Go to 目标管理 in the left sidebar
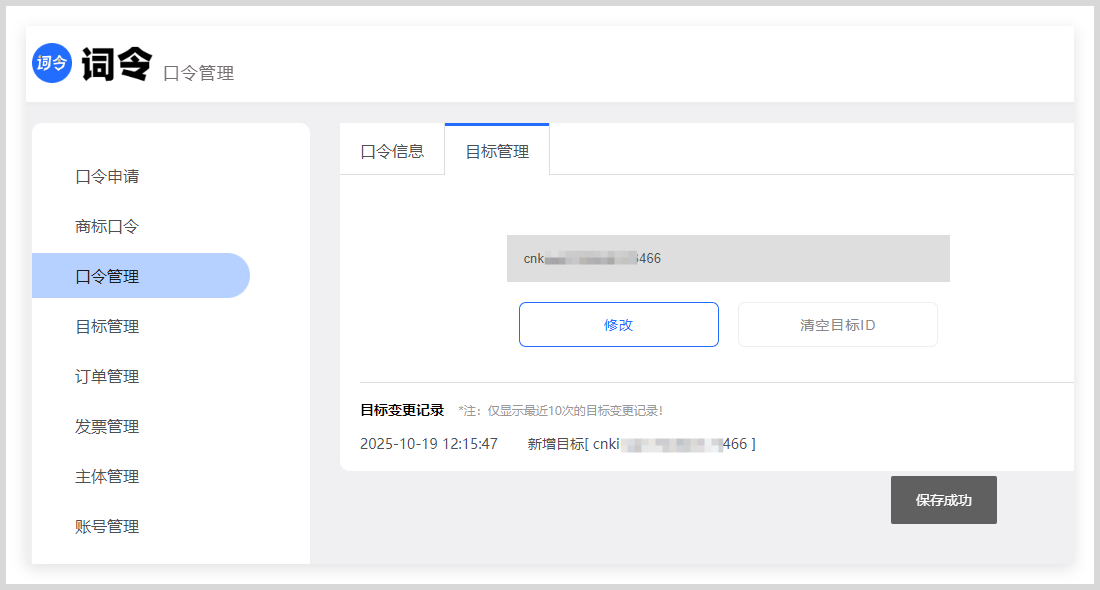 (x=107, y=327)
